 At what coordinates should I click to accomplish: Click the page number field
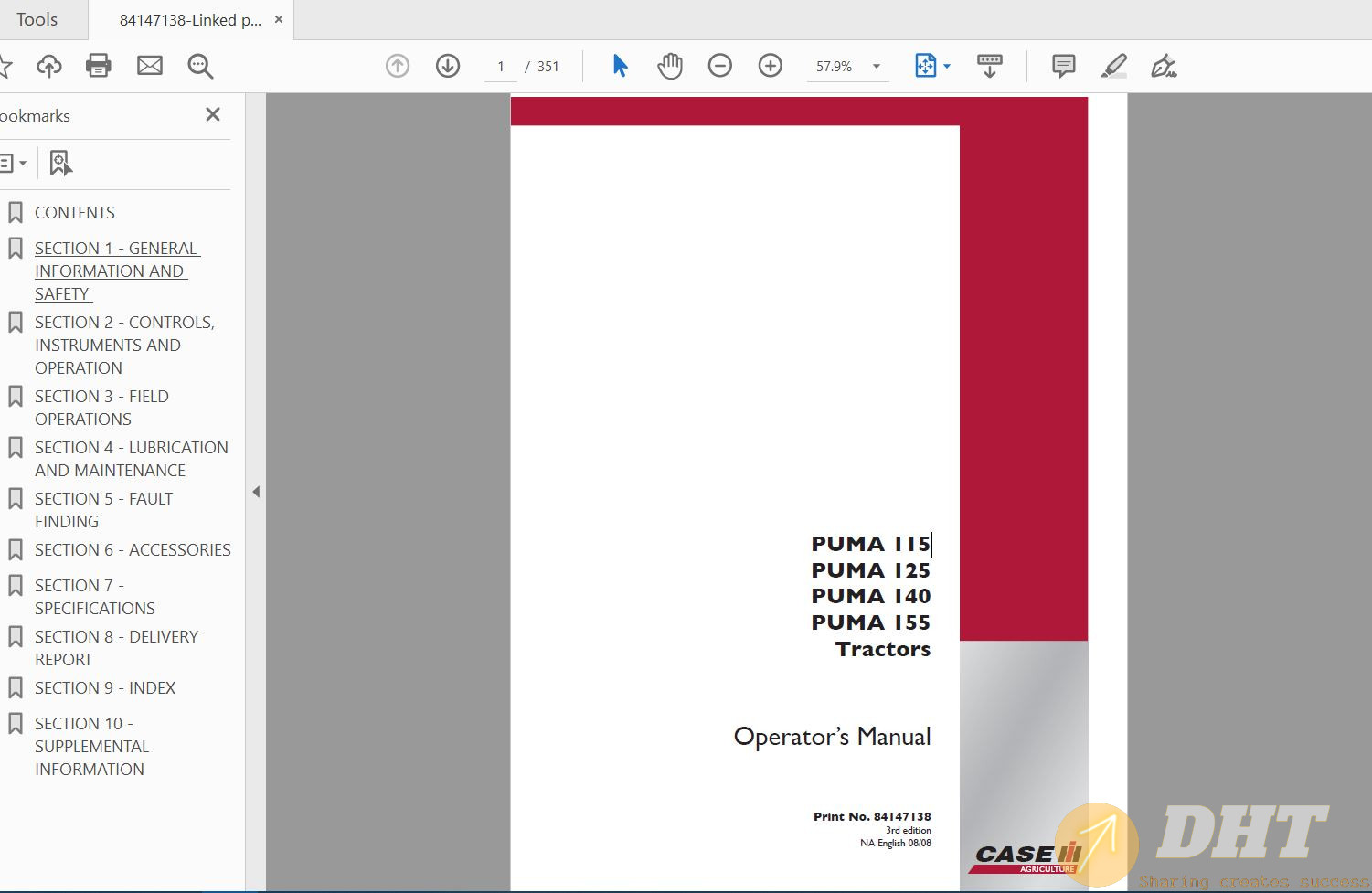pos(501,67)
